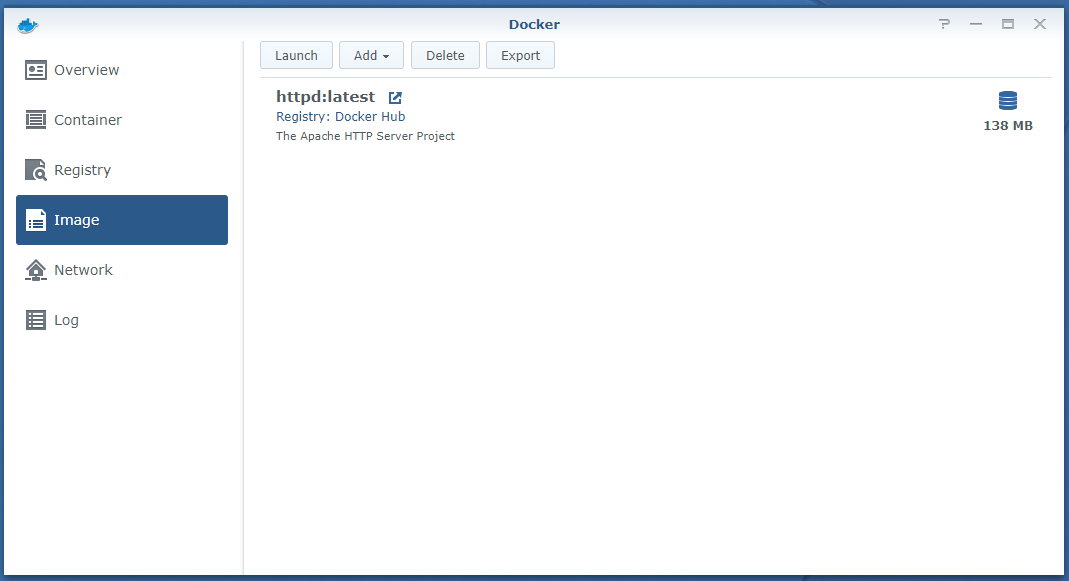Screen dimensions: 1069x581
Task: Click the Docker whale logo icon
Action: point(28,26)
